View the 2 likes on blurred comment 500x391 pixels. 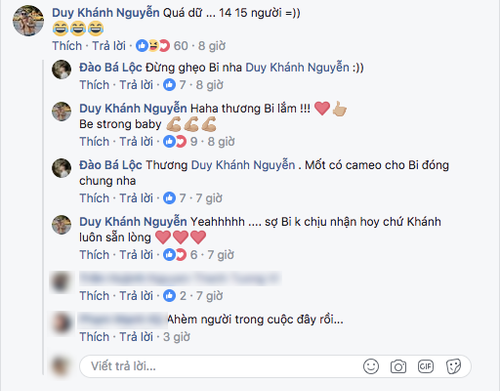point(175,296)
